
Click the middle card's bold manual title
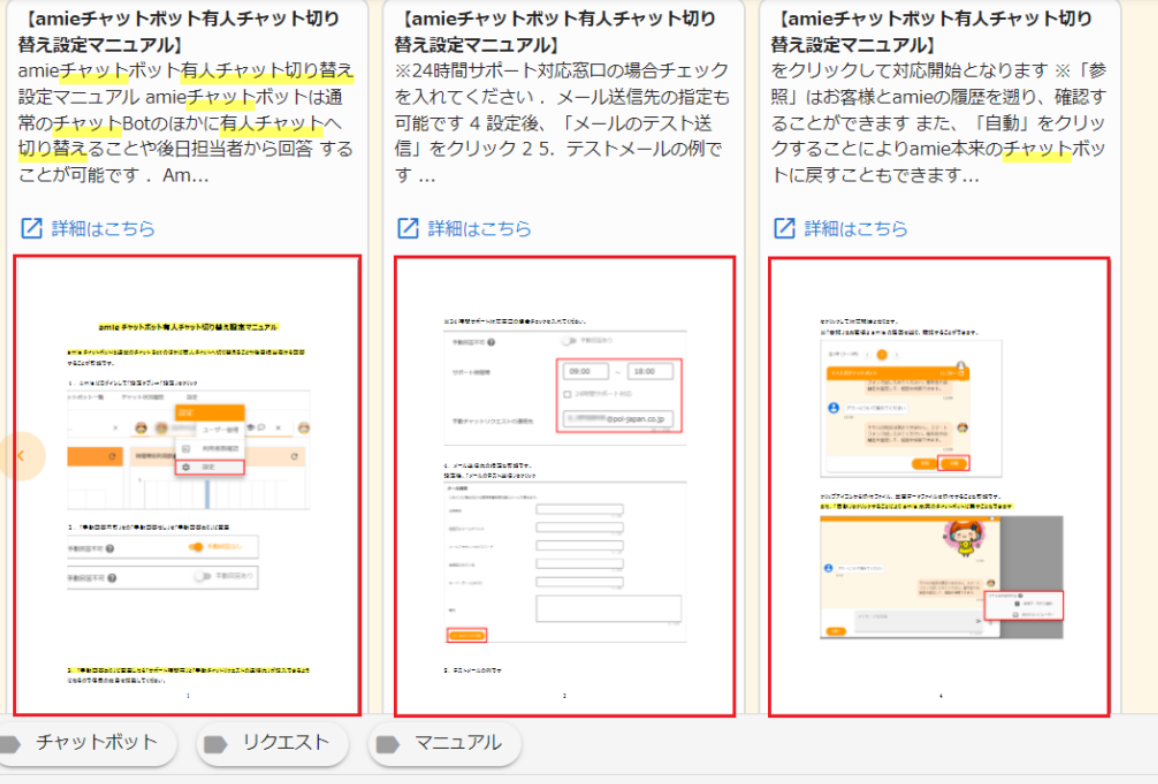[x=556, y=31]
